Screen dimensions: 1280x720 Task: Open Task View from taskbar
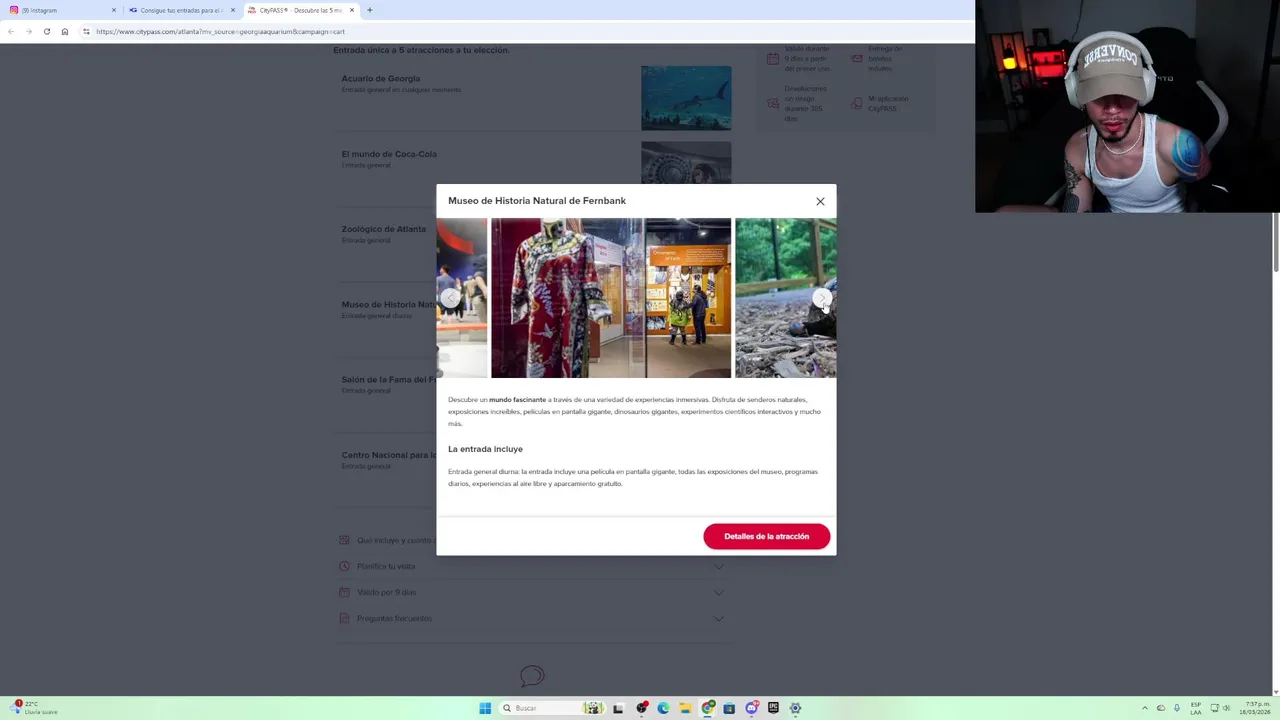point(618,708)
